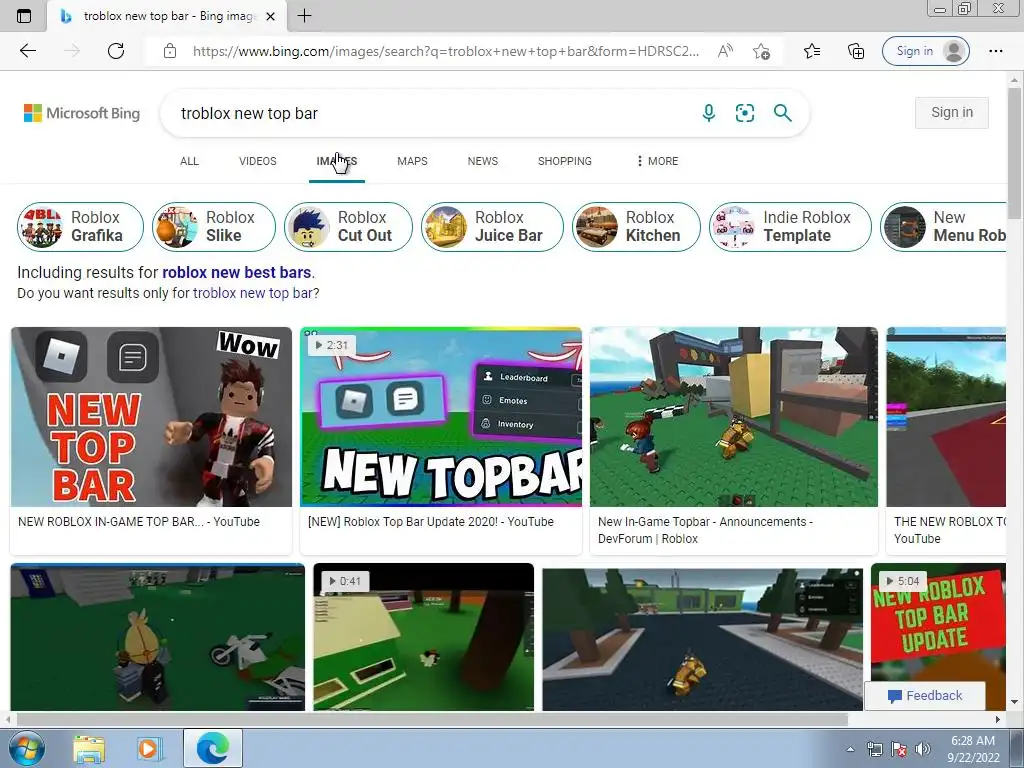Click the scrollbar down arrow
The image size is (1024, 768).
coord(1014,702)
